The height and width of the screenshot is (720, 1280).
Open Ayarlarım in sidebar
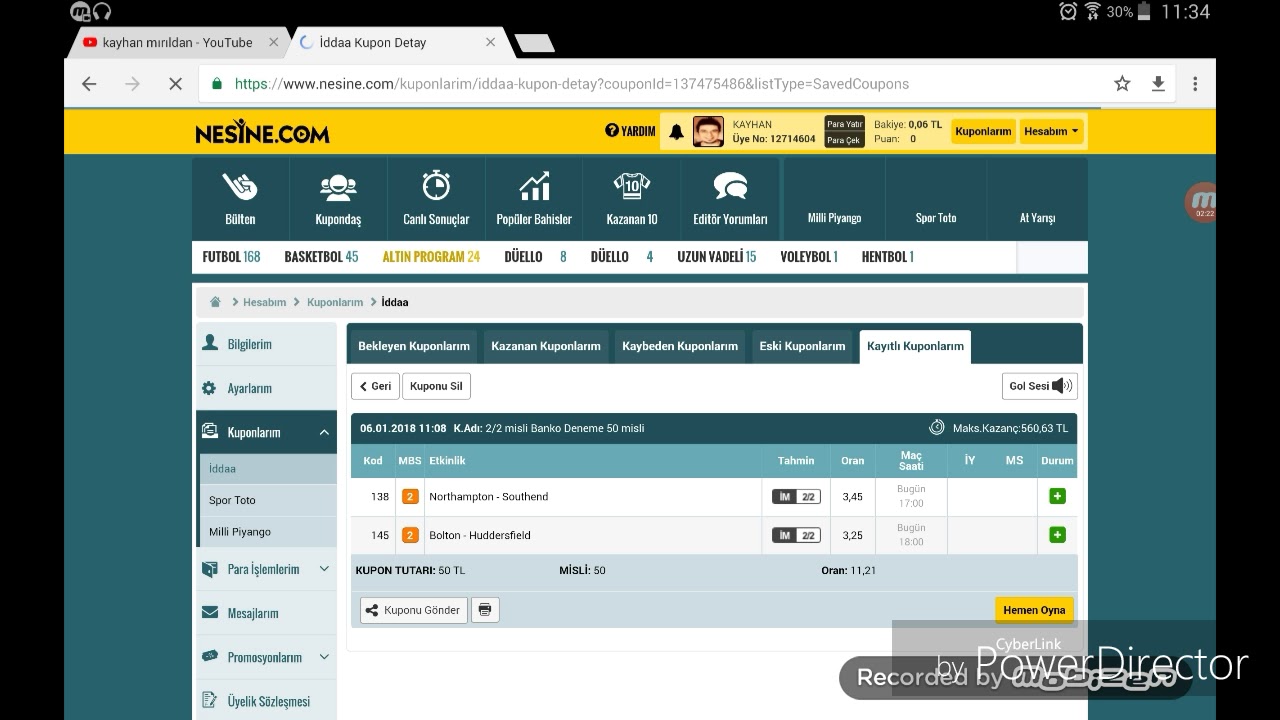coord(266,388)
